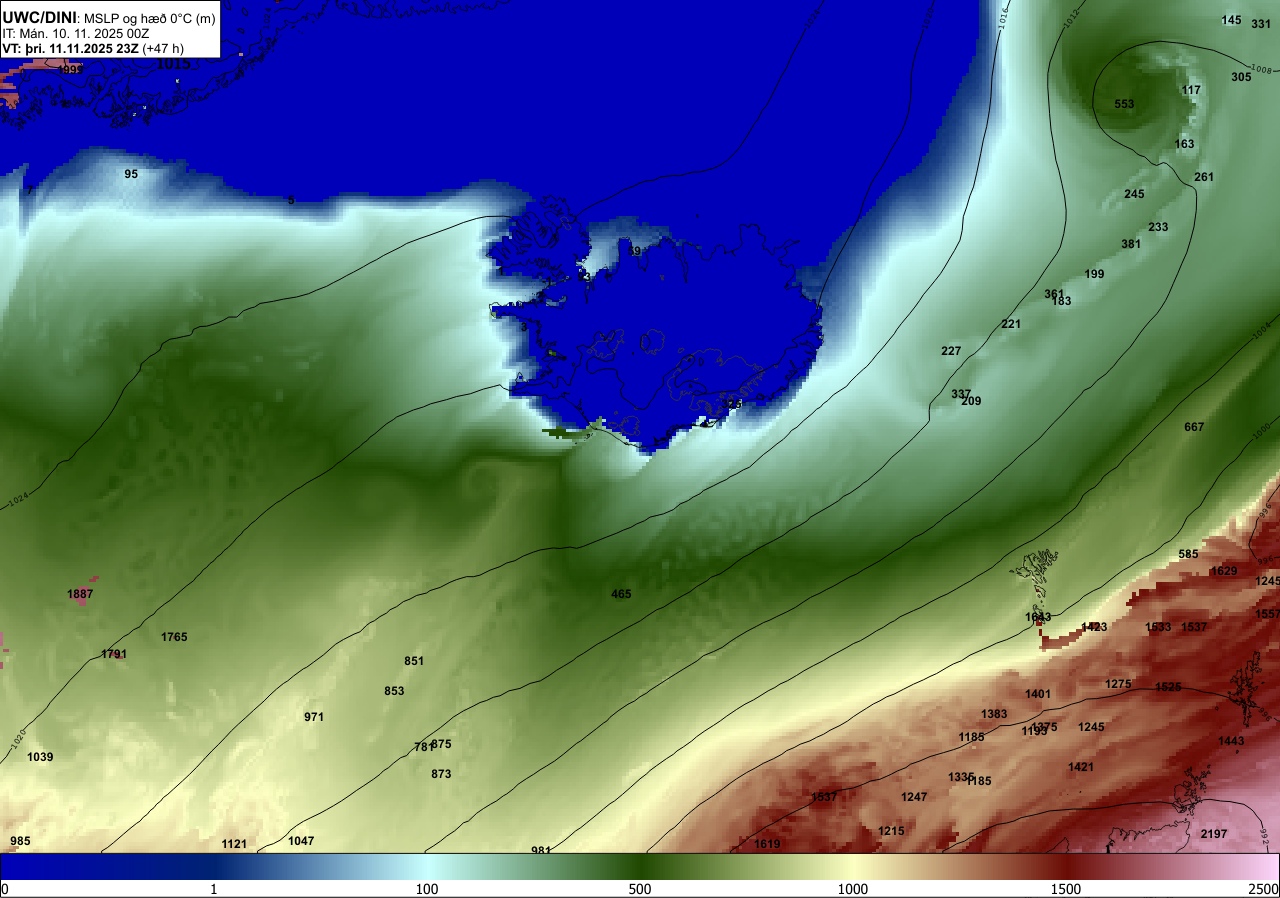Select the 381 height value

click(x=1131, y=244)
